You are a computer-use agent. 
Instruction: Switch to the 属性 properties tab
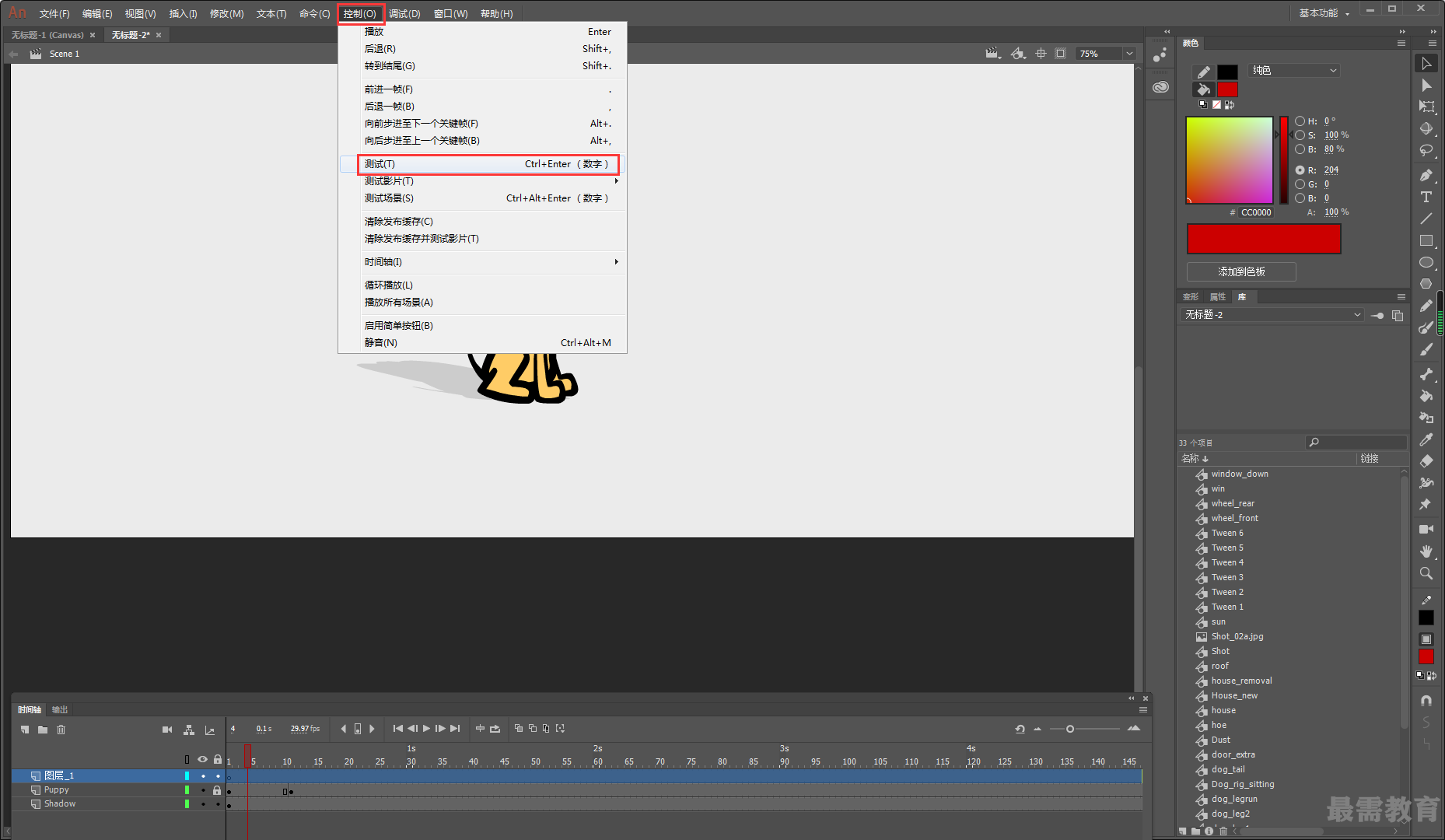pyautogui.click(x=1218, y=297)
